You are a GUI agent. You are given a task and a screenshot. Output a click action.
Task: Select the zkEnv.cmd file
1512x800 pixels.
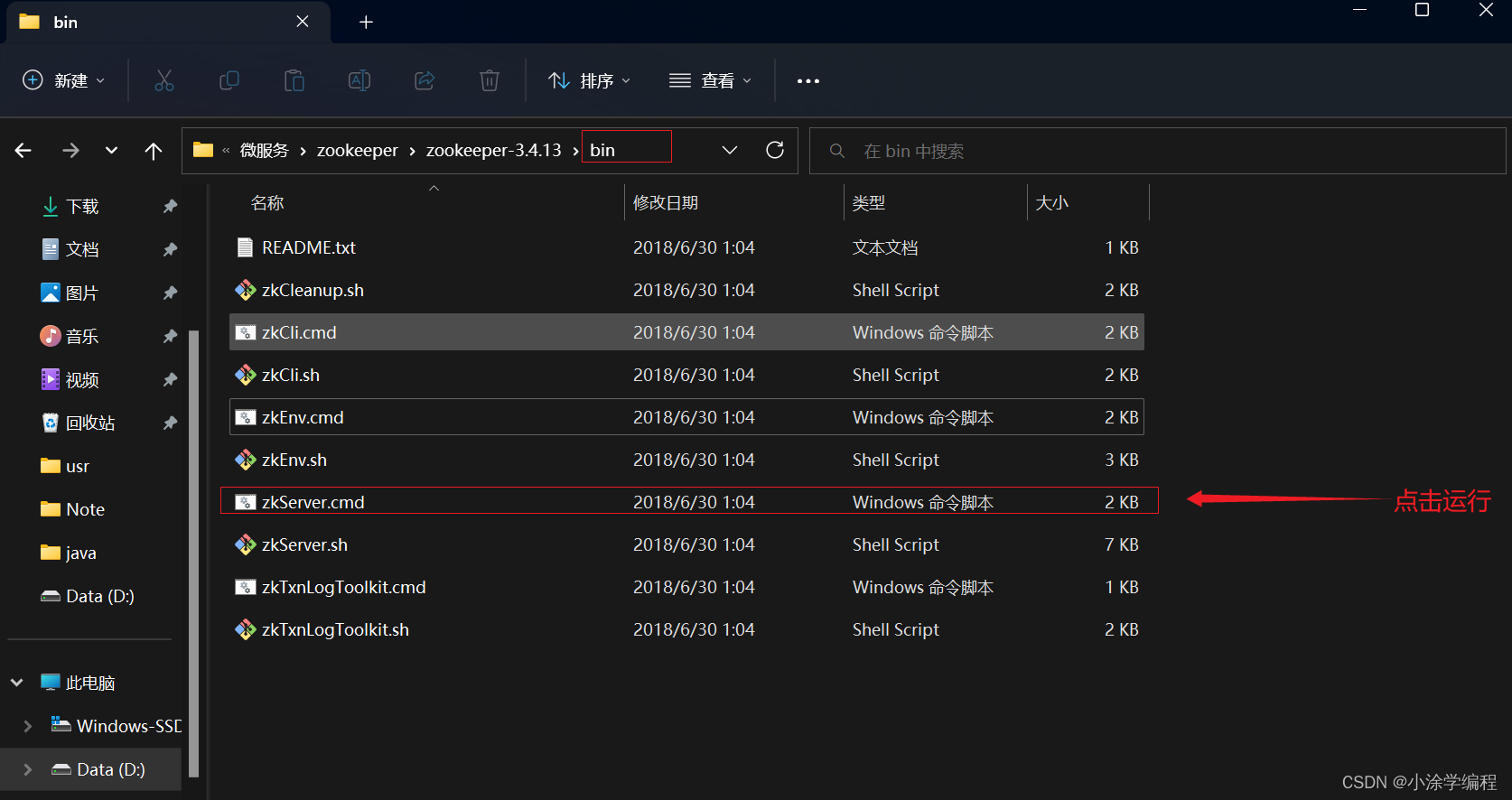coord(686,417)
